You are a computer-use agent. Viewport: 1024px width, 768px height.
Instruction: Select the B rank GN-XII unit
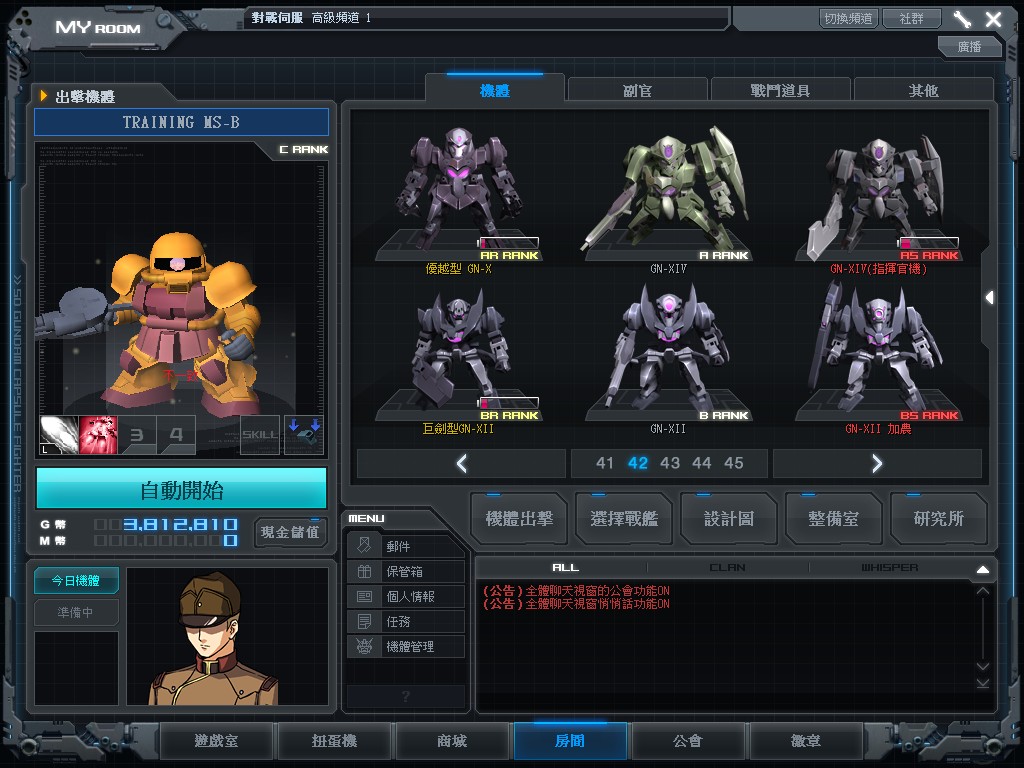tap(668, 359)
